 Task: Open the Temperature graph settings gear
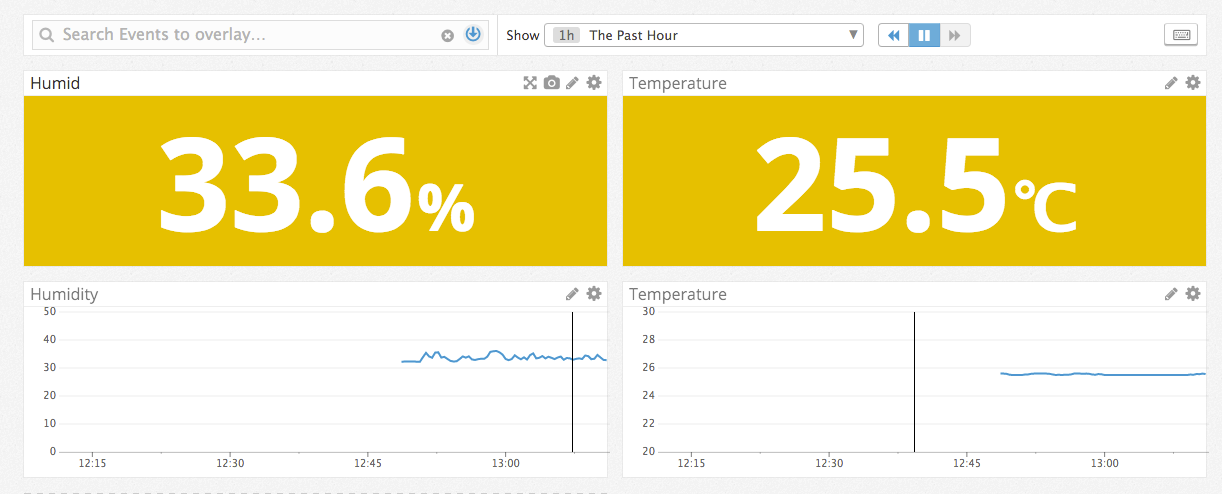tap(1192, 294)
